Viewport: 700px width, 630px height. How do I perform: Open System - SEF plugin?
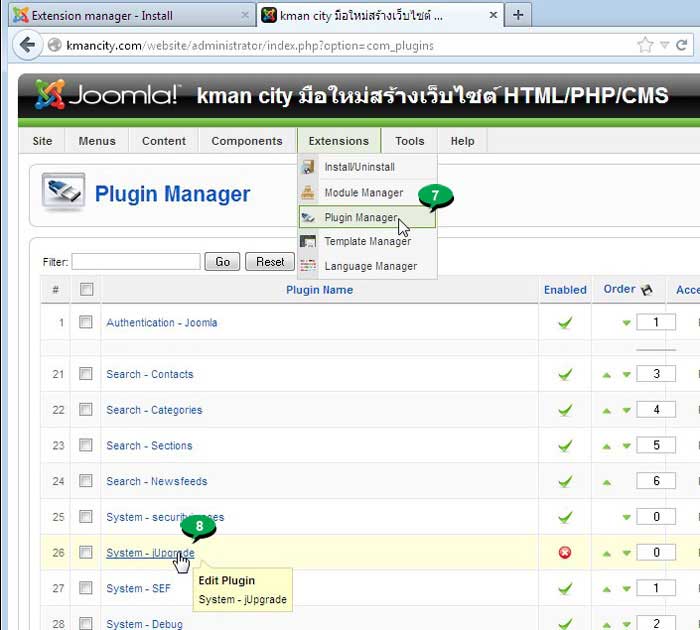point(138,588)
